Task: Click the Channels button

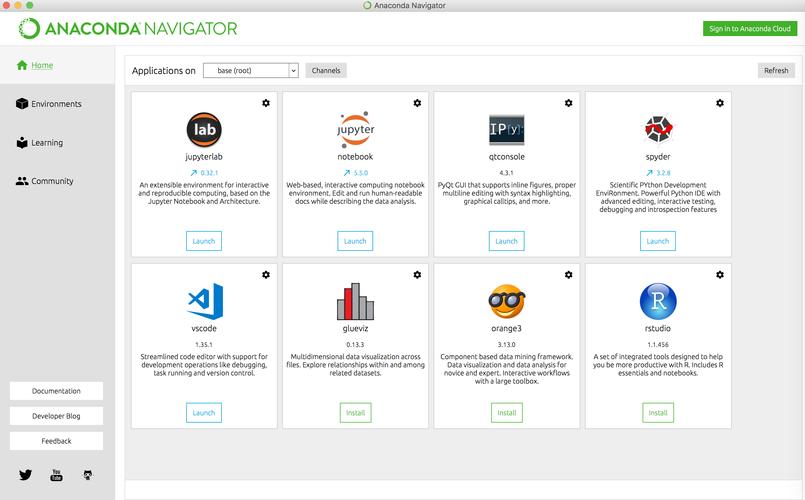Action: pyautogui.click(x=326, y=70)
